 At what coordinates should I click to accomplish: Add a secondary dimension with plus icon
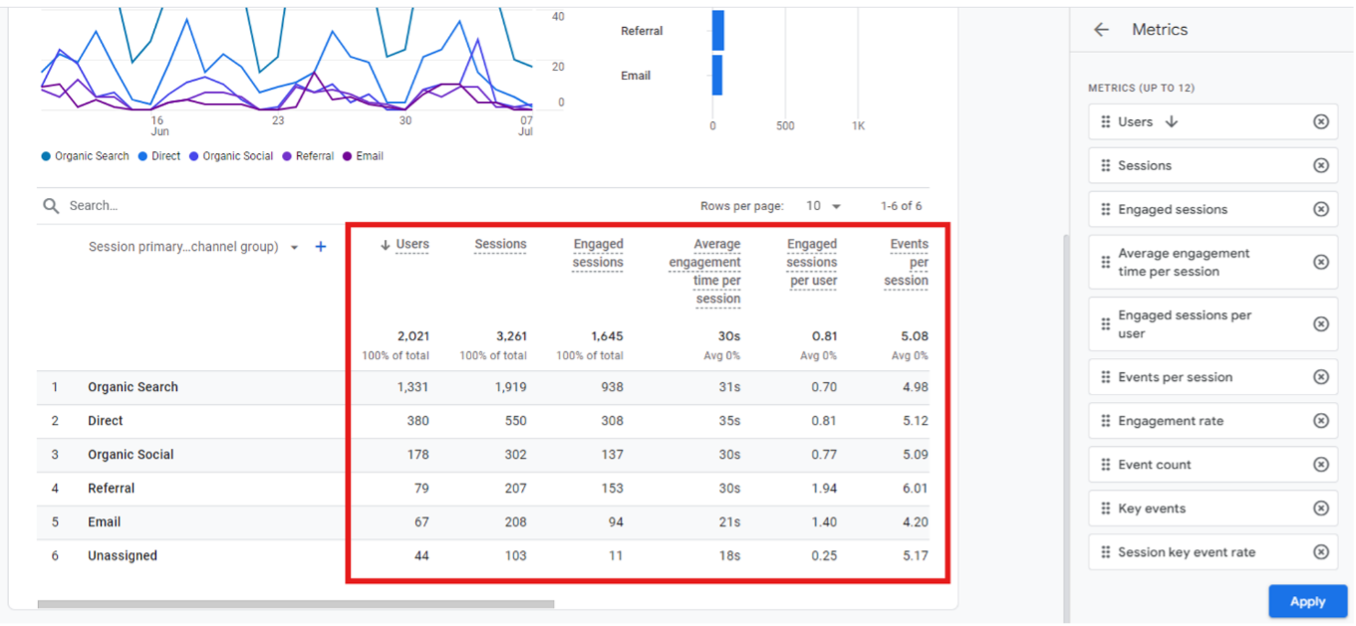320,246
